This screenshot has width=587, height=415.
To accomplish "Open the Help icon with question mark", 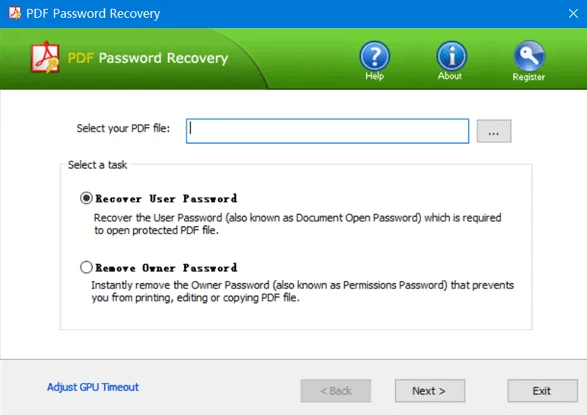I will pyautogui.click(x=375, y=56).
